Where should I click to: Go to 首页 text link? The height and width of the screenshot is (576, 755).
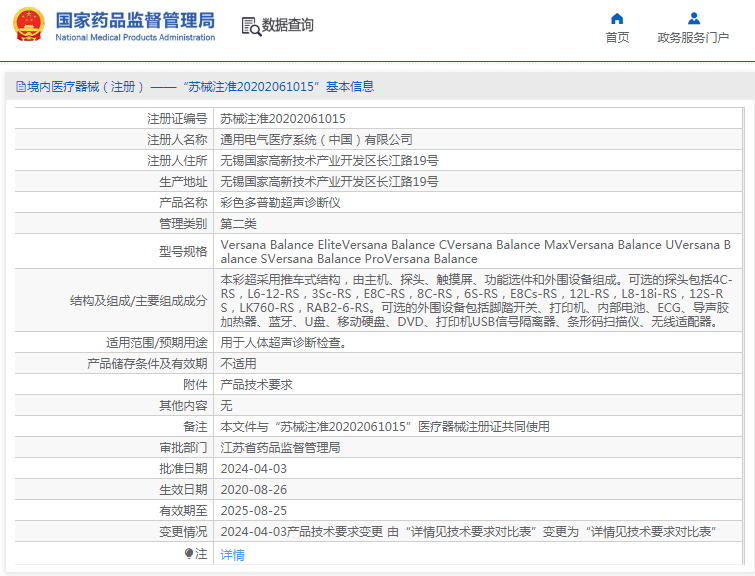click(x=617, y=38)
